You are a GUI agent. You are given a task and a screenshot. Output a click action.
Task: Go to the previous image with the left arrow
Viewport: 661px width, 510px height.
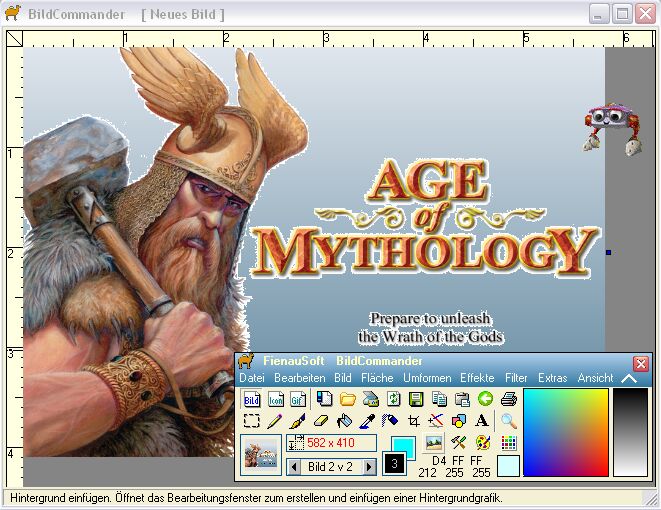[294, 466]
